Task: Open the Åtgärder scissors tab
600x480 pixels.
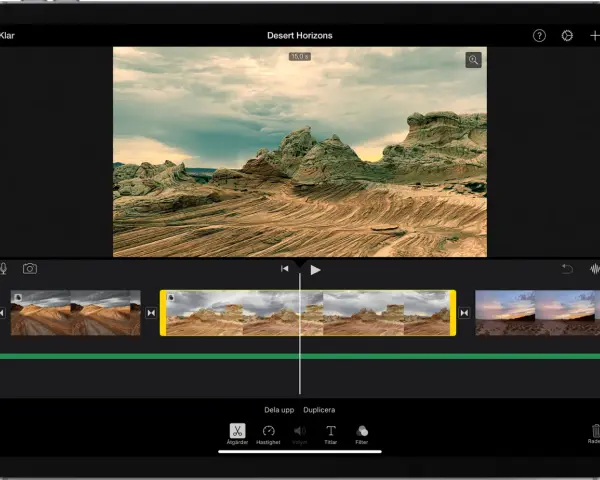Action: point(237,434)
